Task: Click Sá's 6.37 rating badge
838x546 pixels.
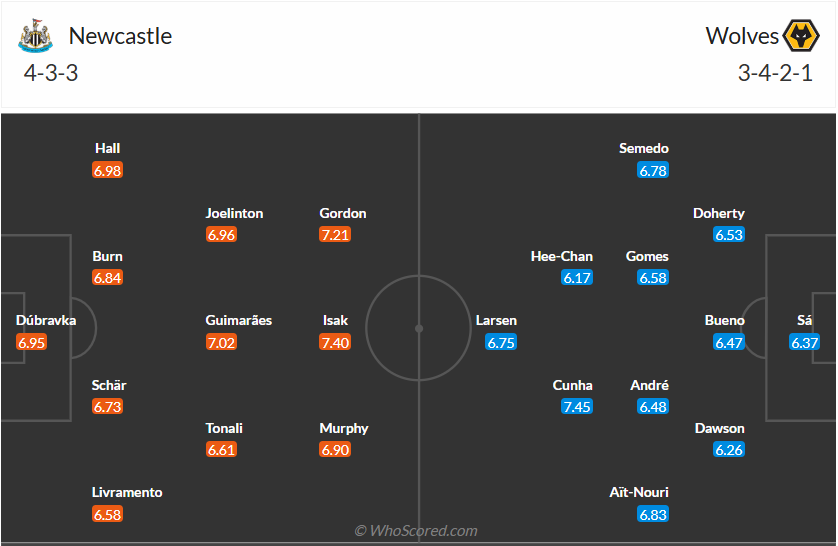Action: (x=805, y=342)
